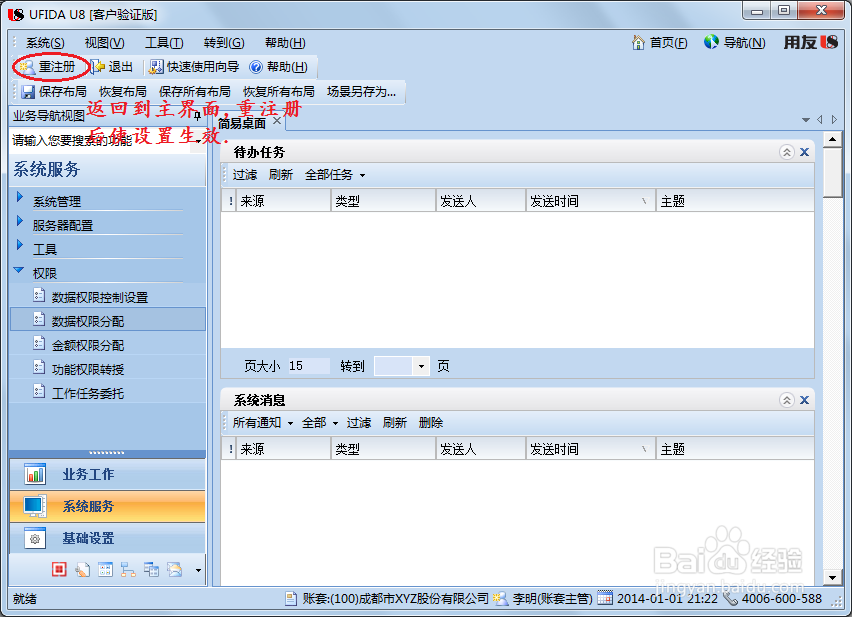
Task: Select 系统服务 navigation group
Action: tap(108, 506)
